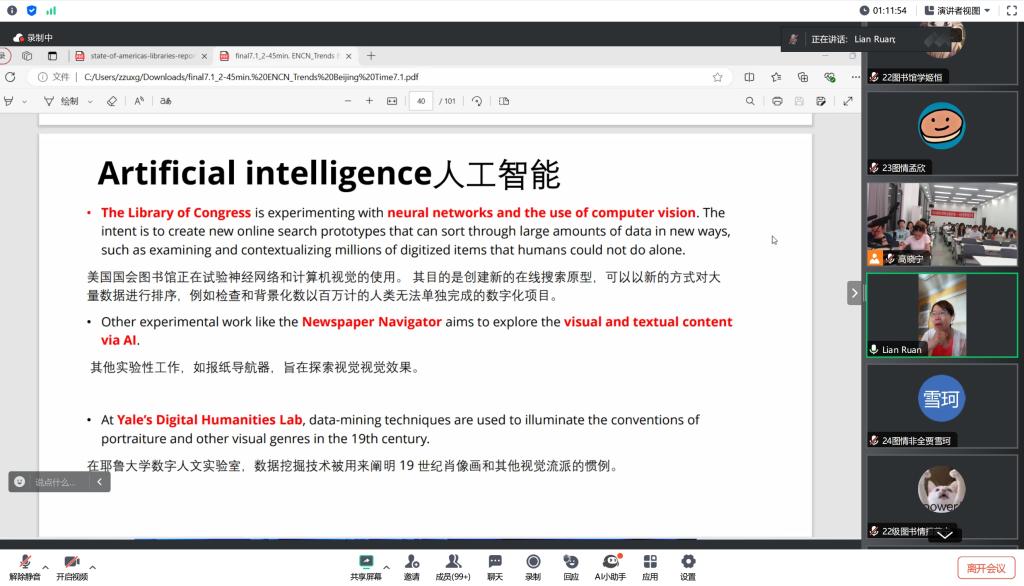Open a new browser tab
This screenshot has width=1024, height=586.
(371, 56)
